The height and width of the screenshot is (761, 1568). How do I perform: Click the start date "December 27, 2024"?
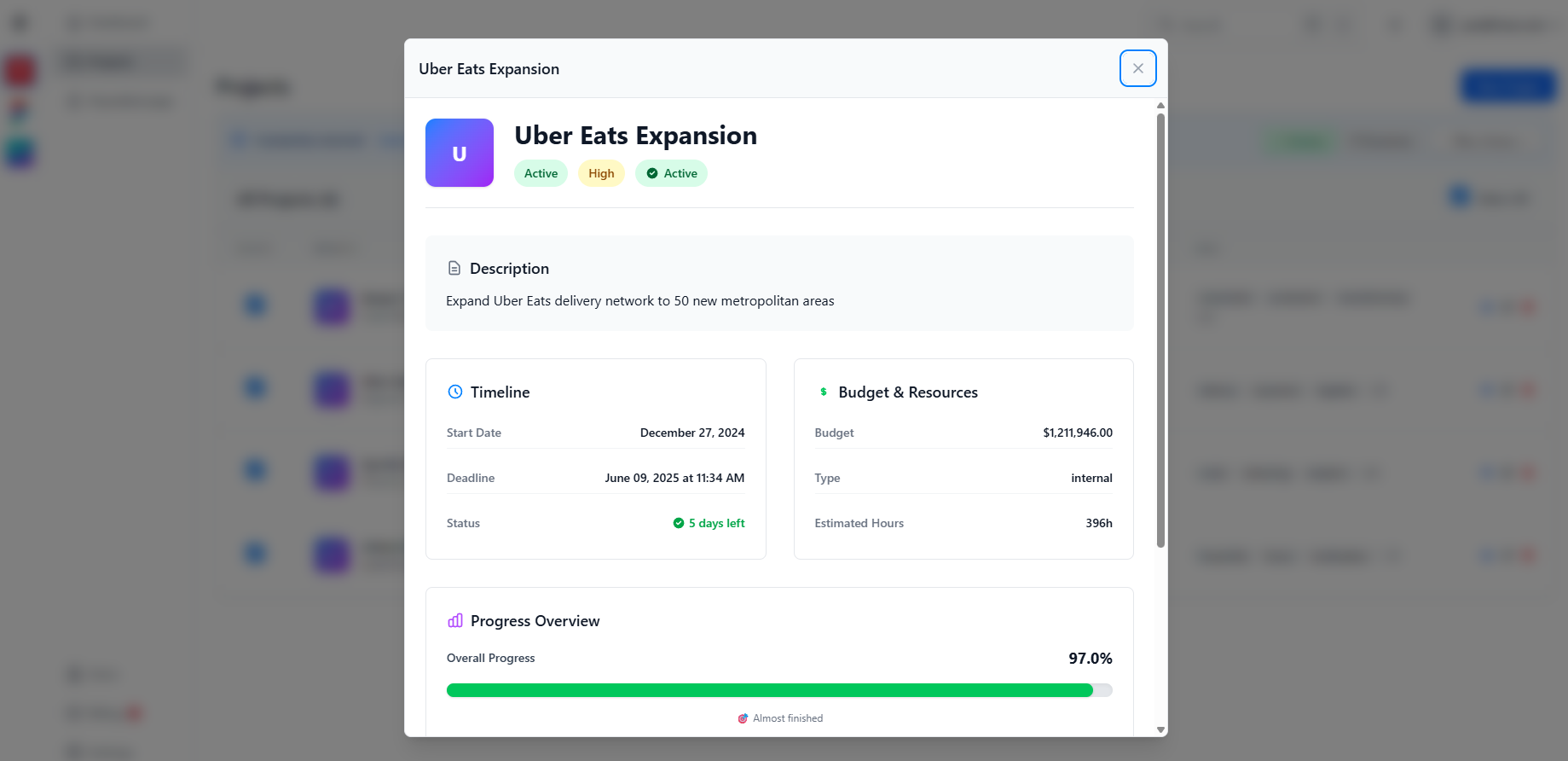coord(692,433)
